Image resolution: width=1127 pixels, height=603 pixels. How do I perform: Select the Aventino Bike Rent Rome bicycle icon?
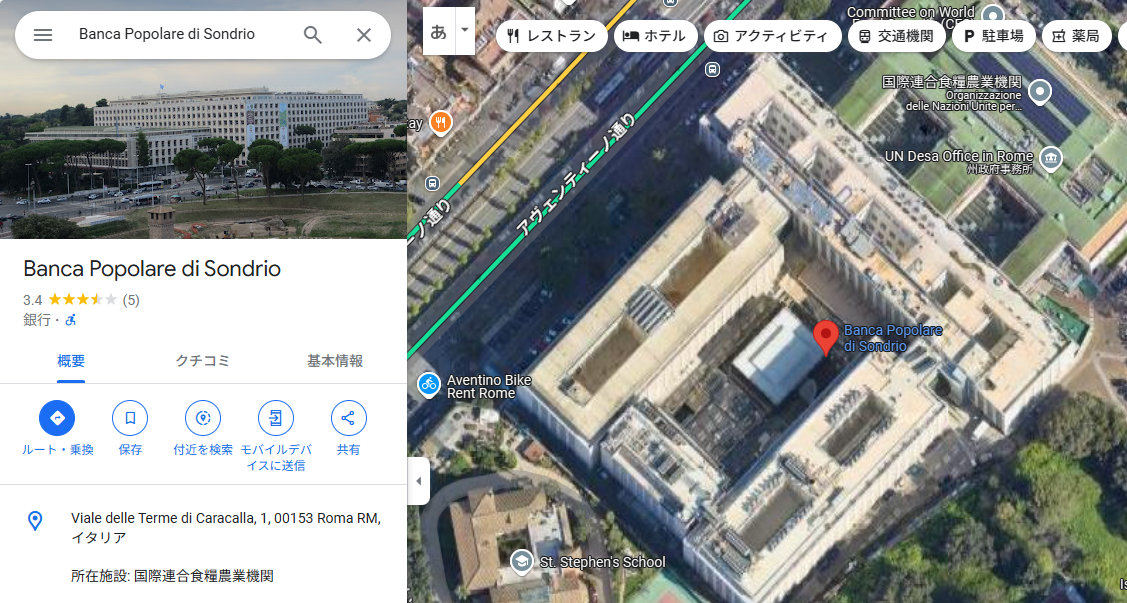click(429, 384)
